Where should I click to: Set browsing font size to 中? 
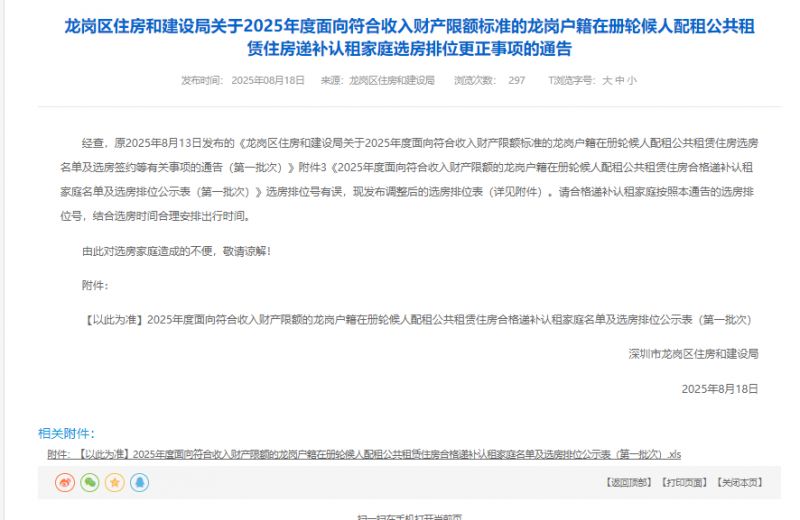tap(619, 80)
